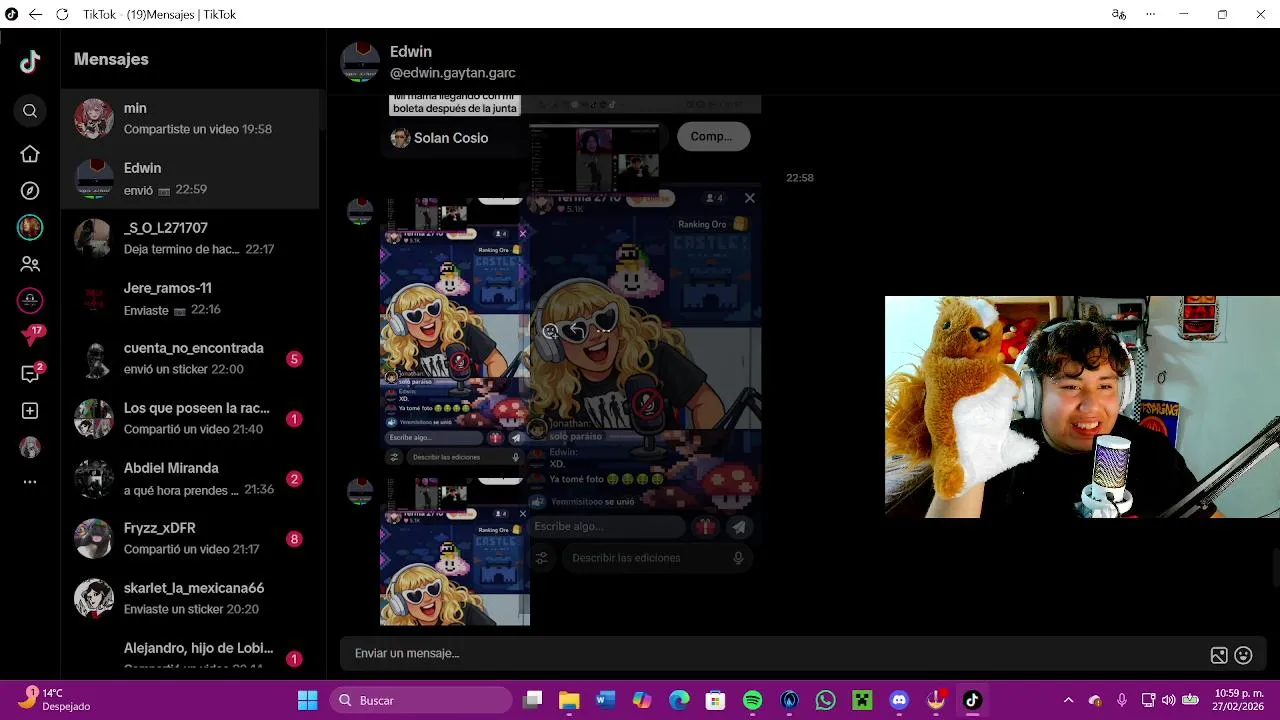
Task: Open Solan Cosio shared video author
Action: [x=439, y=138]
